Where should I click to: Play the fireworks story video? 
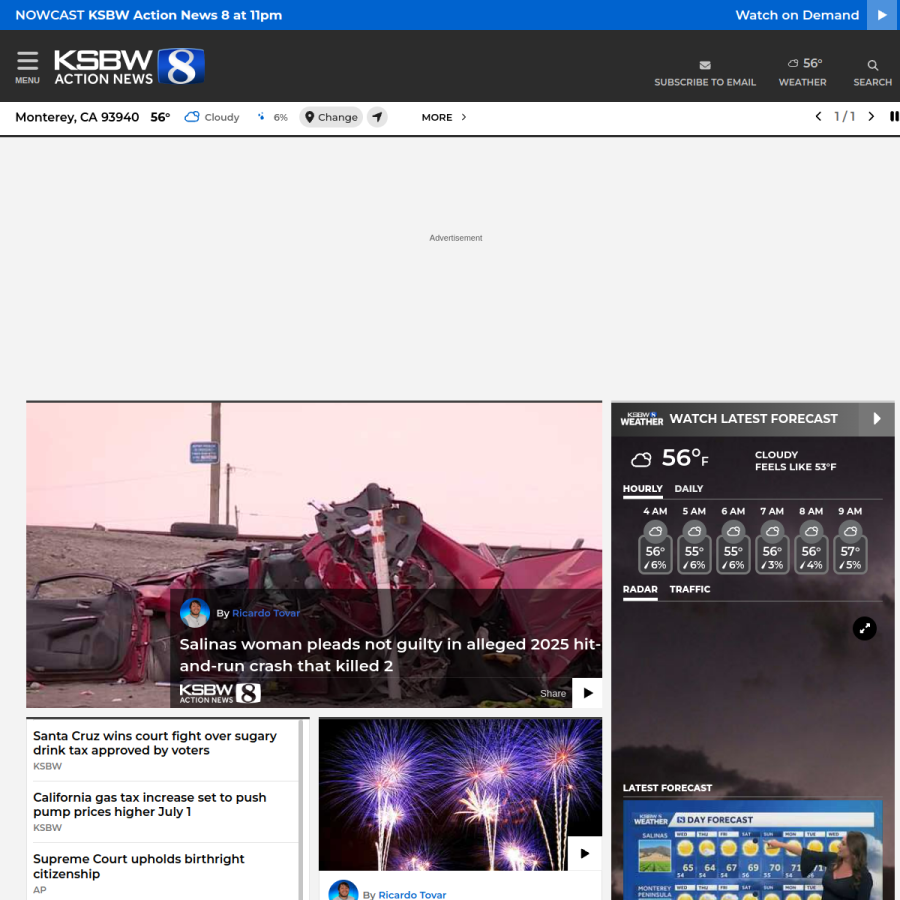tap(585, 854)
